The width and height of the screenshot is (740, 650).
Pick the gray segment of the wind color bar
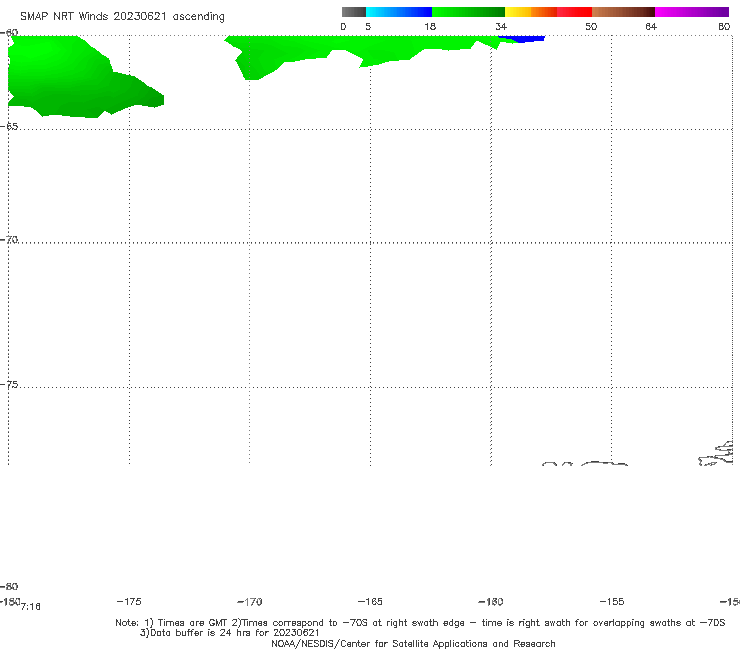(353, 12)
